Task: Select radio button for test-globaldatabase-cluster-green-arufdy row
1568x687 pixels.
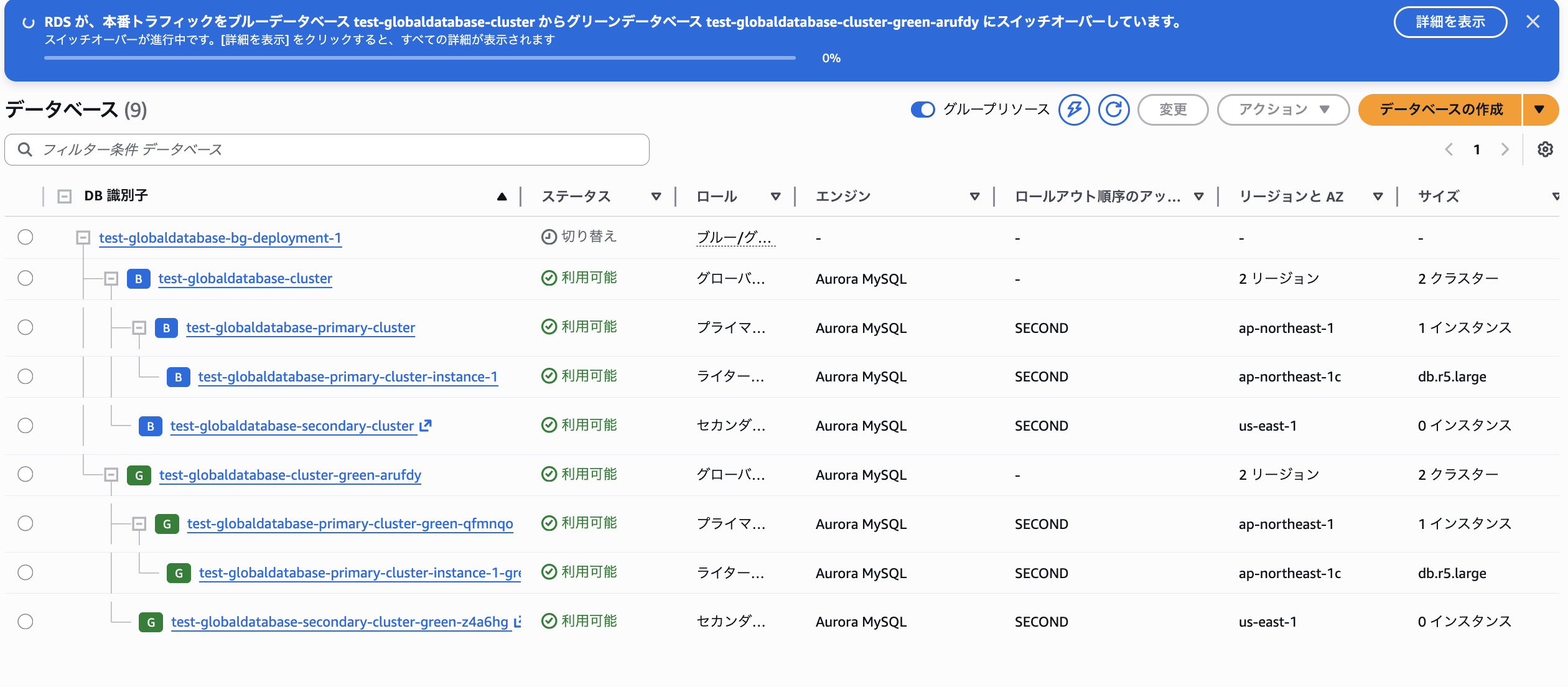Action: pyautogui.click(x=25, y=474)
